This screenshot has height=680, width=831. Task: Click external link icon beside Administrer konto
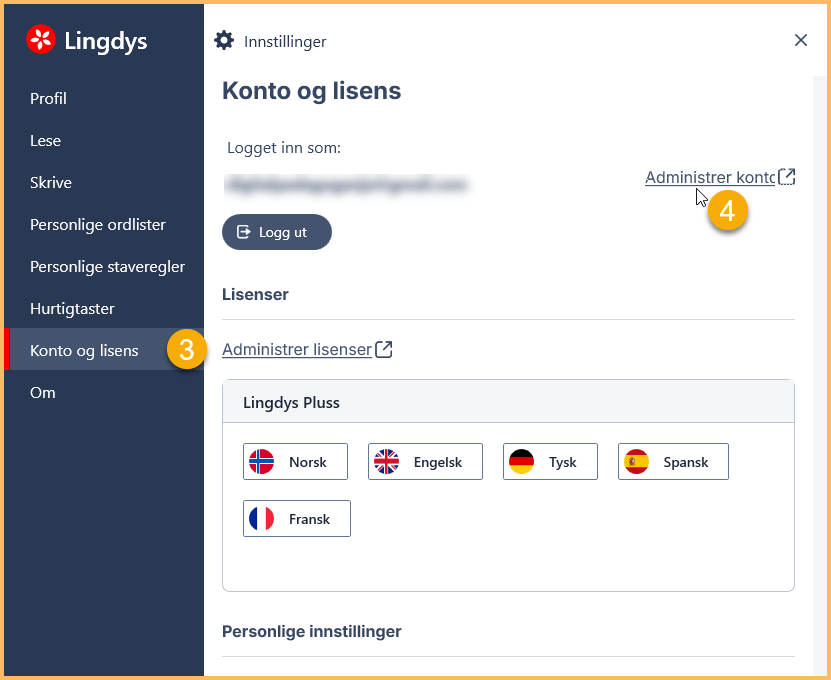[787, 177]
